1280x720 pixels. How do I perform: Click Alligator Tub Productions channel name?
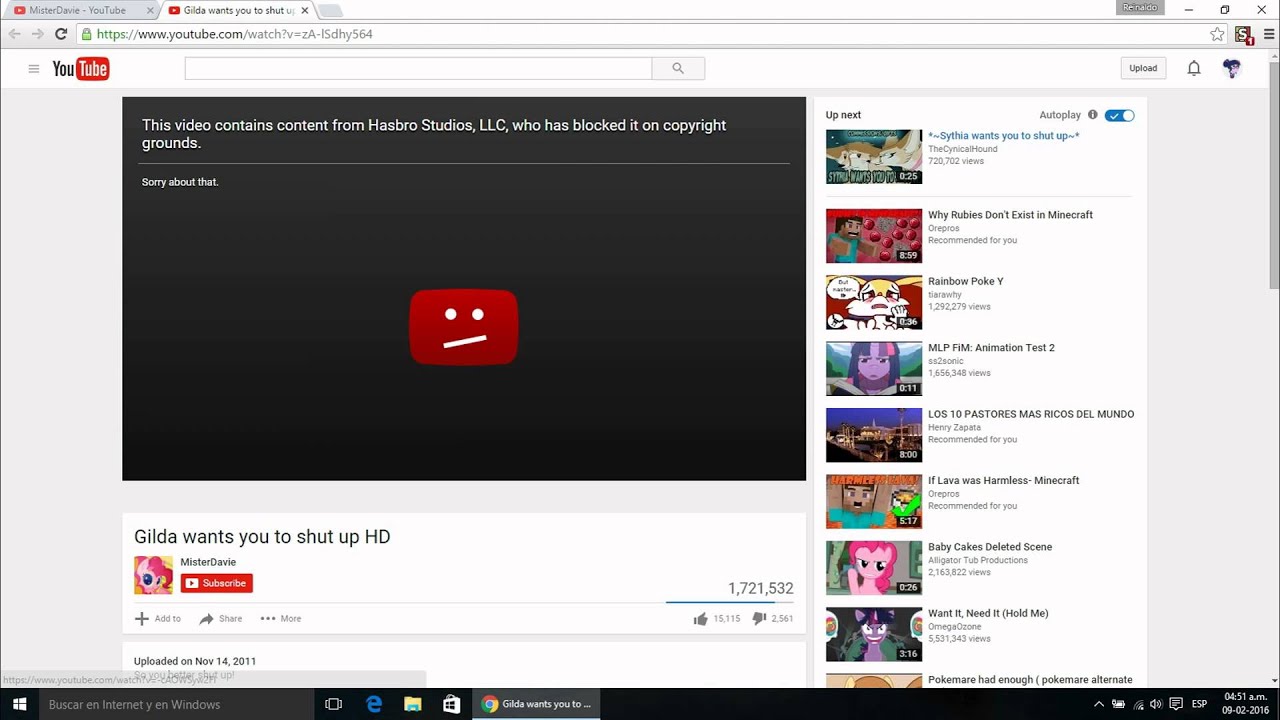[976, 560]
